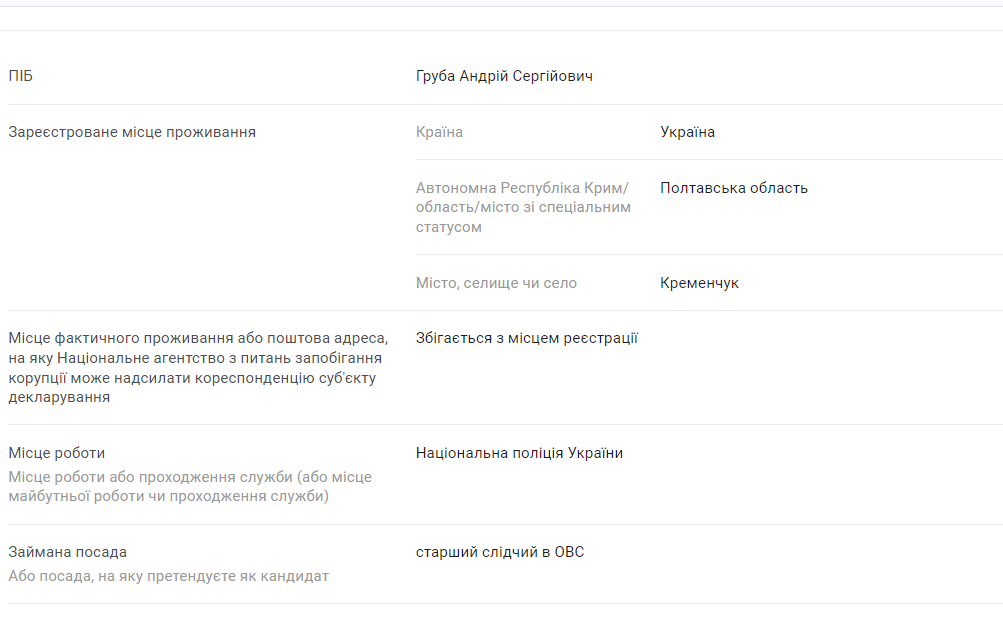1003x619 pixels.
Task: Click the Місто, селище чи село label
Action: tap(496, 283)
